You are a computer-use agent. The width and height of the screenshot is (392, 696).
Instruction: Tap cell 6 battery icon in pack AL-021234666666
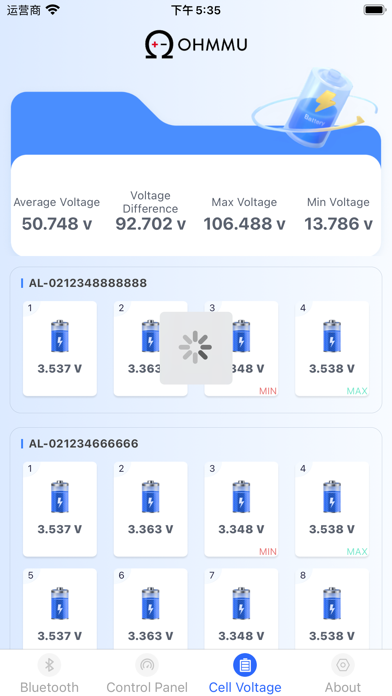[x=150, y=604]
